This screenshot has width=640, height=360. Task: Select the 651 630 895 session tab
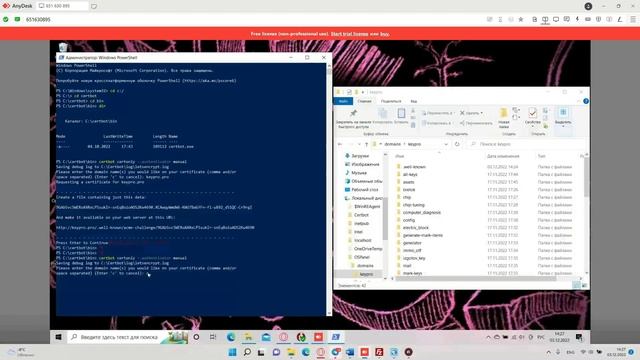[x=62, y=6]
